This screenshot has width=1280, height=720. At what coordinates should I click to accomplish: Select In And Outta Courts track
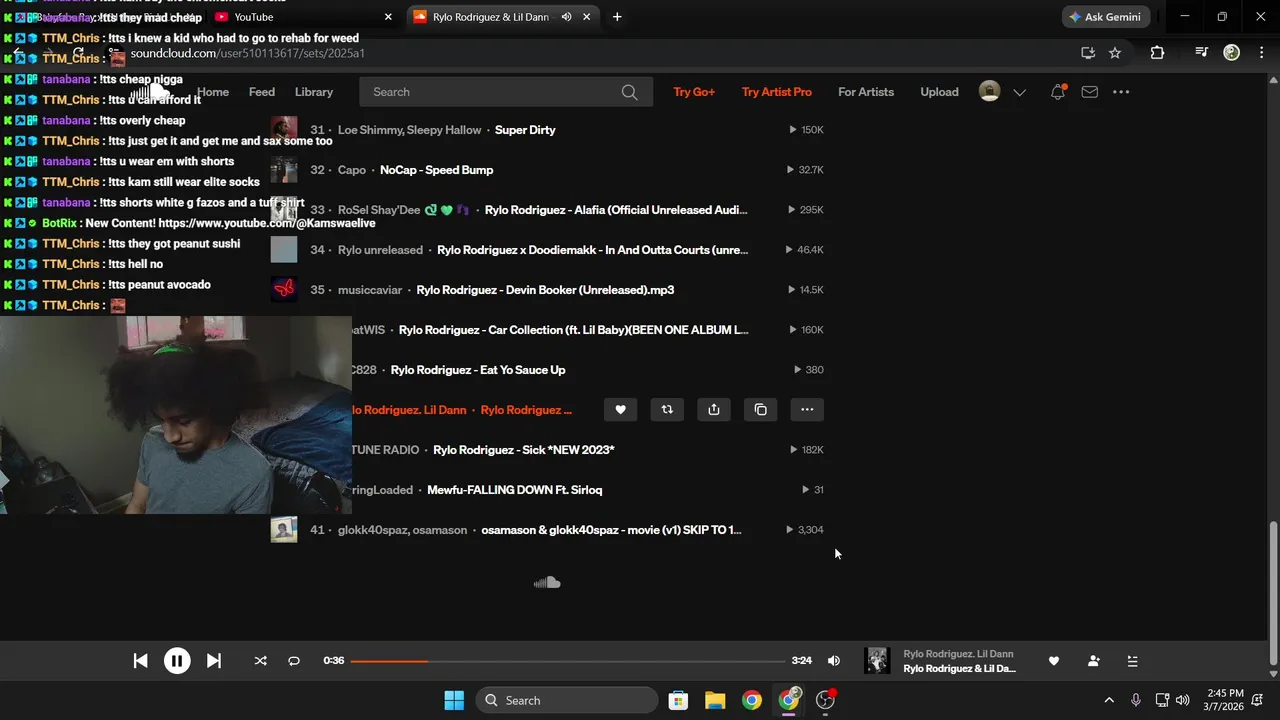(x=592, y=250)
